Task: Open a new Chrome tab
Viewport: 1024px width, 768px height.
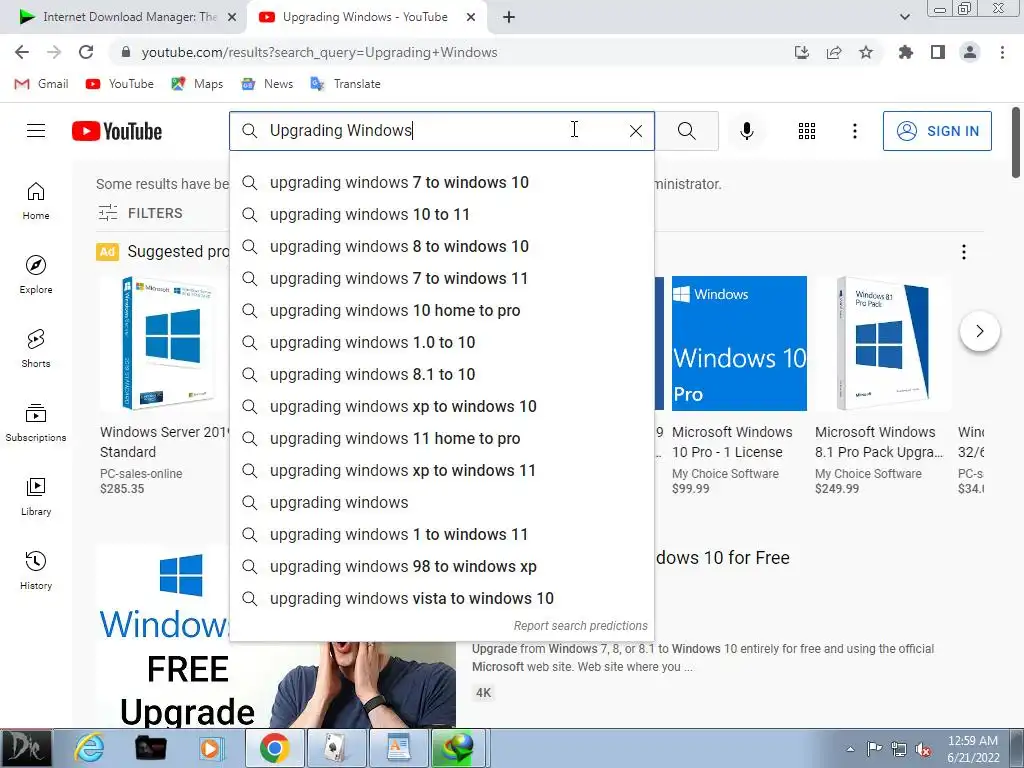Action: pos(509,17)
